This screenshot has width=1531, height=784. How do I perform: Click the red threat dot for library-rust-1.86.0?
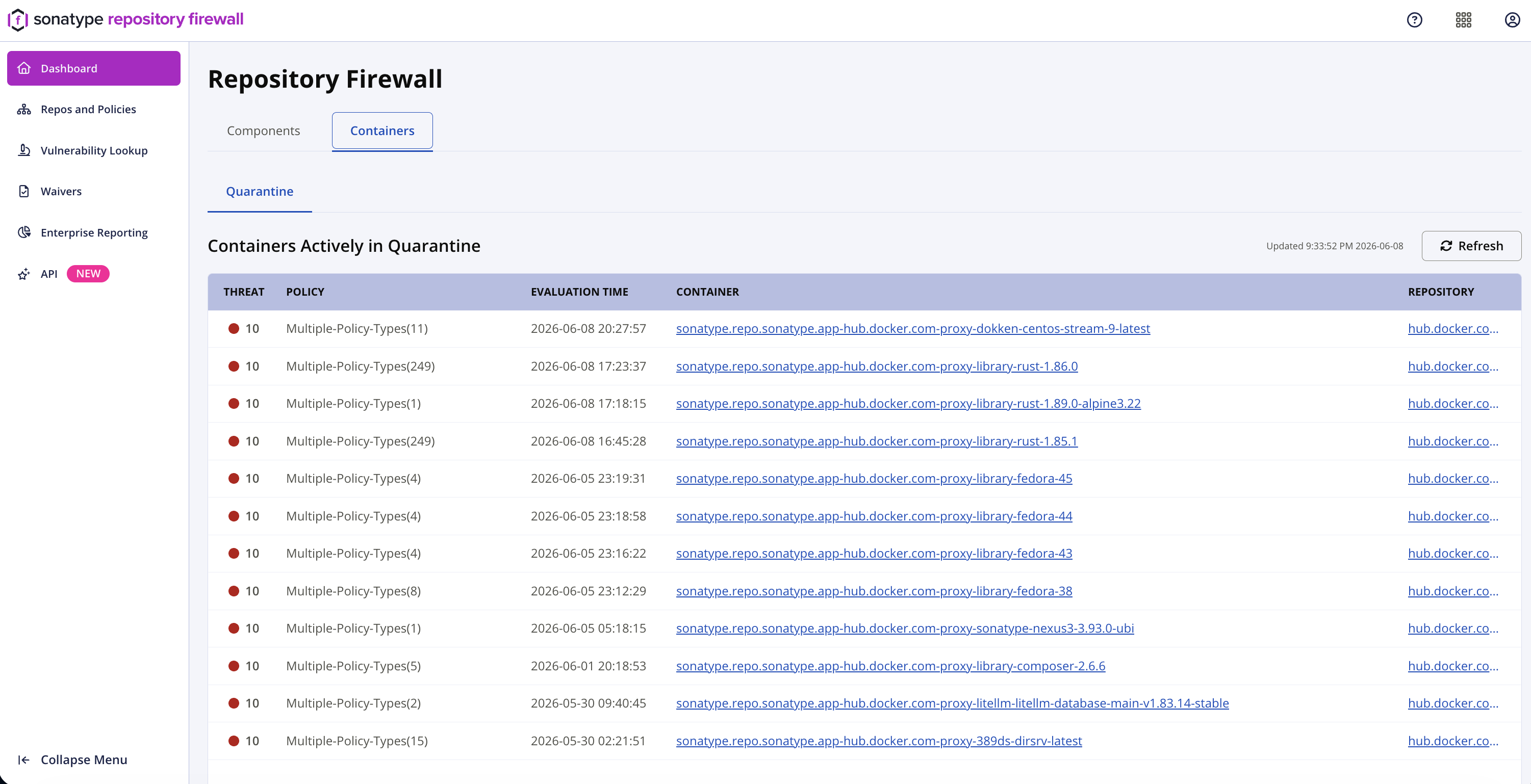[x=234, y=367]
